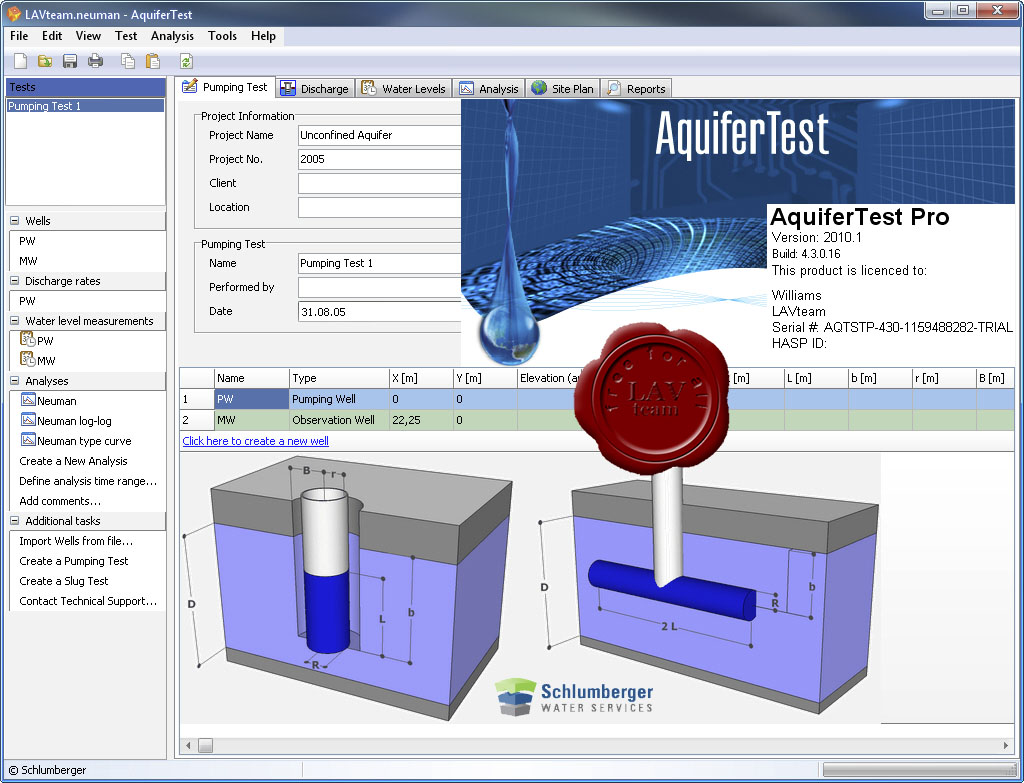Click the Paste clipboard toolbar icon
The height and width of the screenshot is (783, 1024).
153,61
